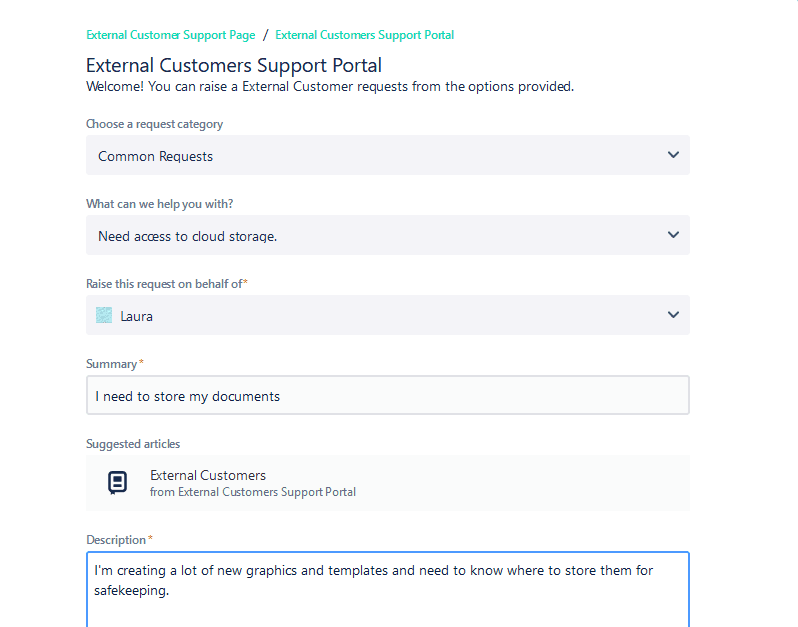
Task: Click chevron beside 'Need access to cloud storage'
Action: [673, 235]
